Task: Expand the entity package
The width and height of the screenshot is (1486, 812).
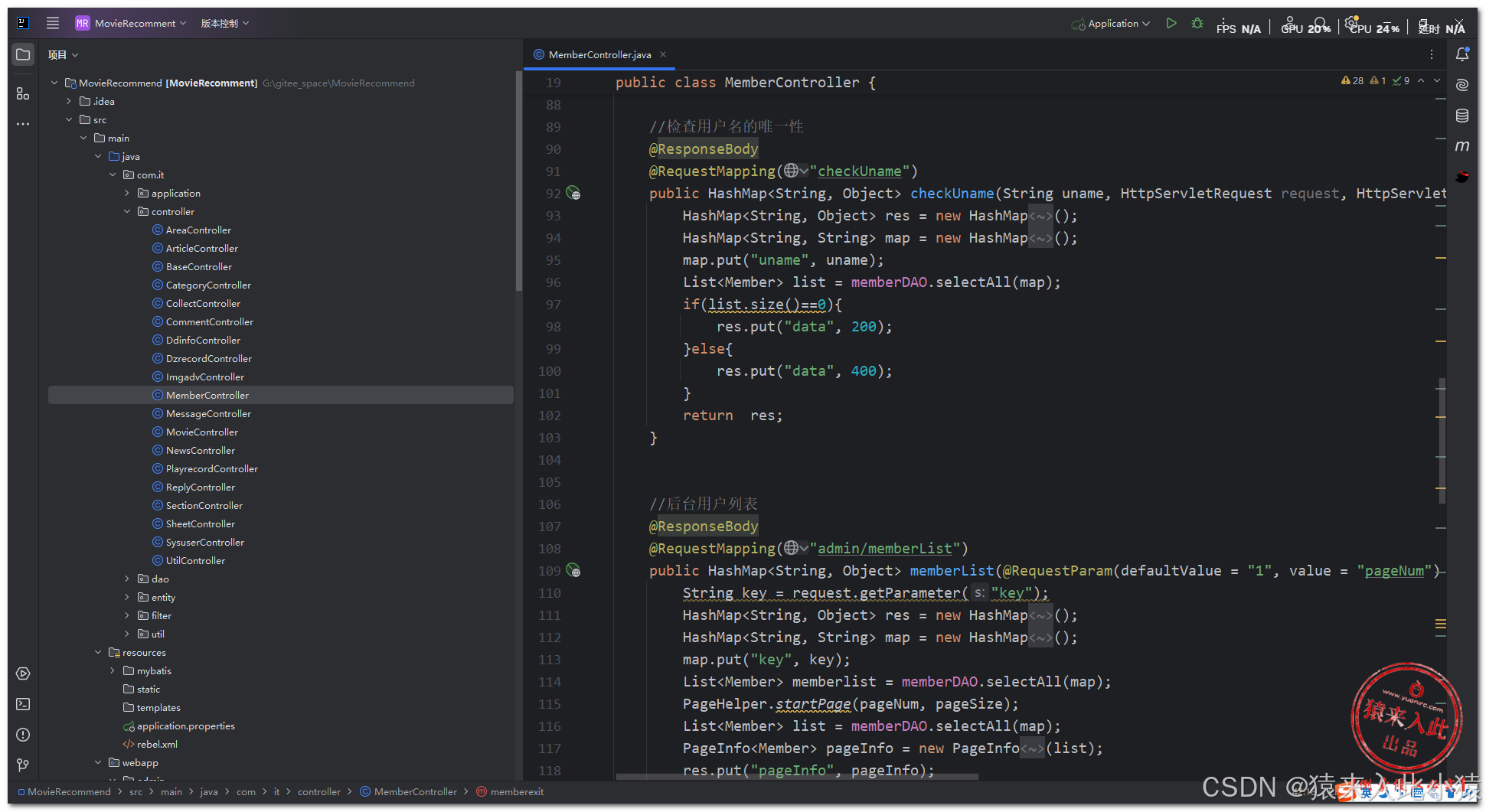Action: (x=127, y=597)
